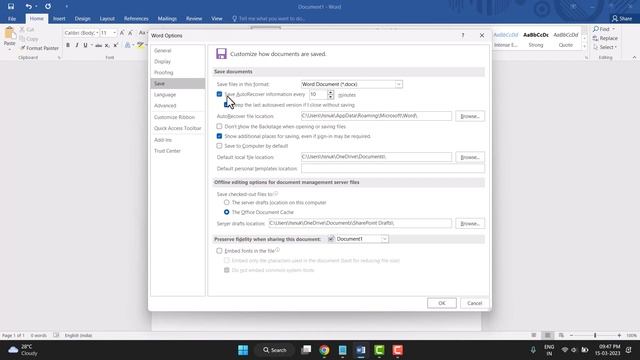This screenshot has height=360, width=640.
Task: Uncheck Show additional places for saving
Action: point(219,136)
